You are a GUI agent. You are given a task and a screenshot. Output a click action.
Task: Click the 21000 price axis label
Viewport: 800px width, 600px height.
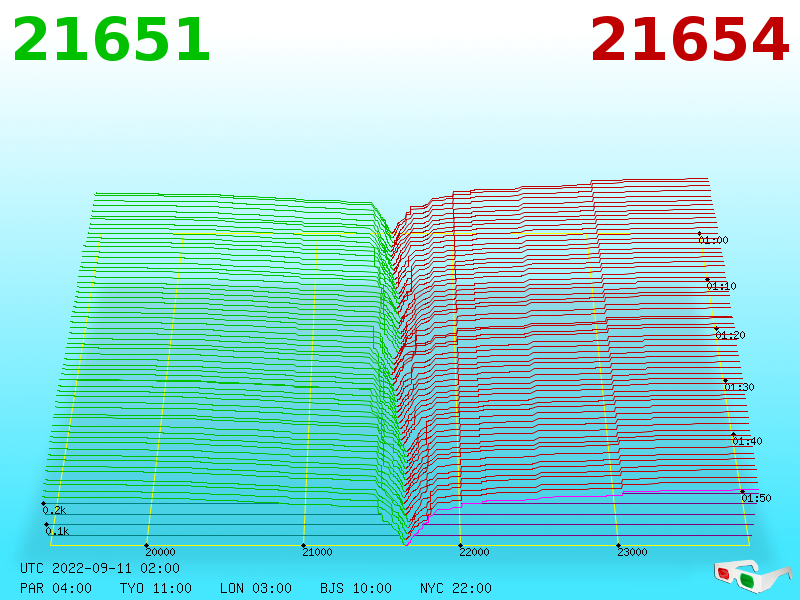click(x=317, y=552)
